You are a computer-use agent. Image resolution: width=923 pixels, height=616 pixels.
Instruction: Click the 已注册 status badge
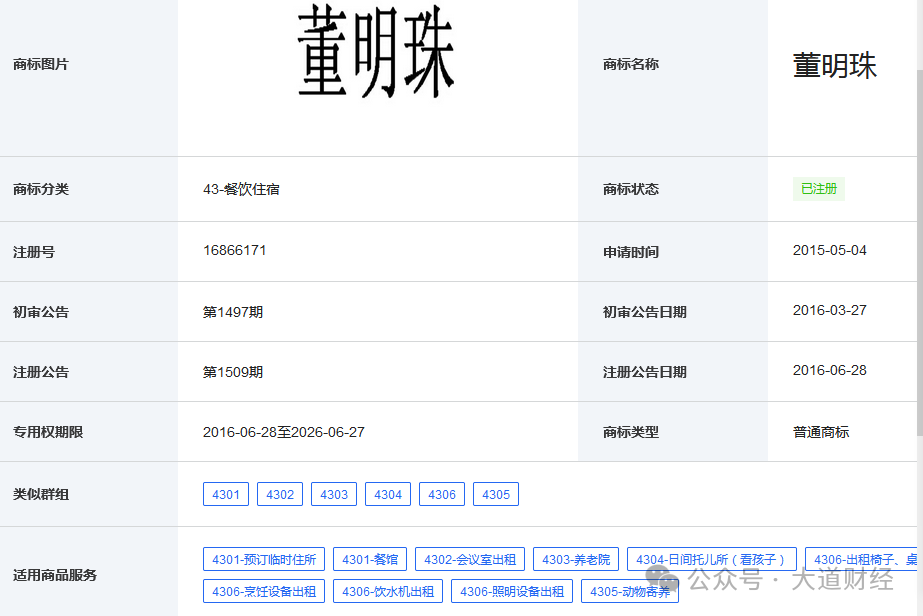[818, 188]
